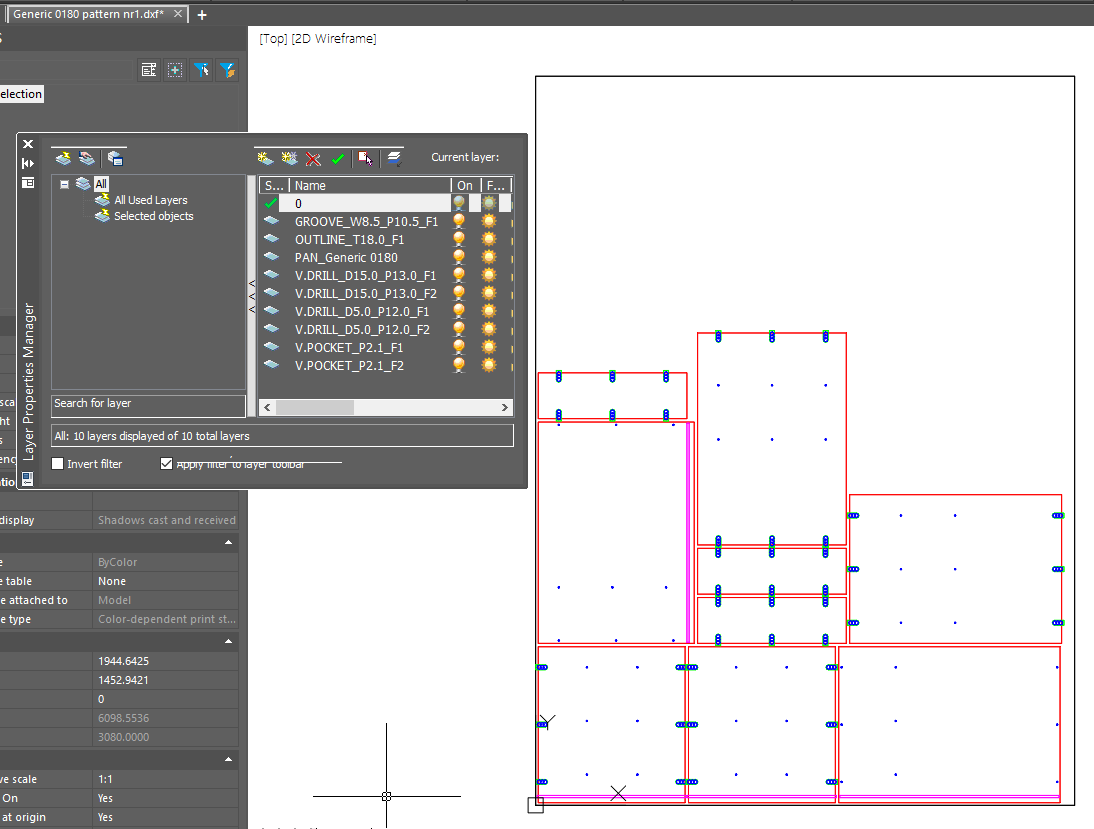1094x829 pixels.
Task: Toggle On bulb for layer 0
Action: 459,203
